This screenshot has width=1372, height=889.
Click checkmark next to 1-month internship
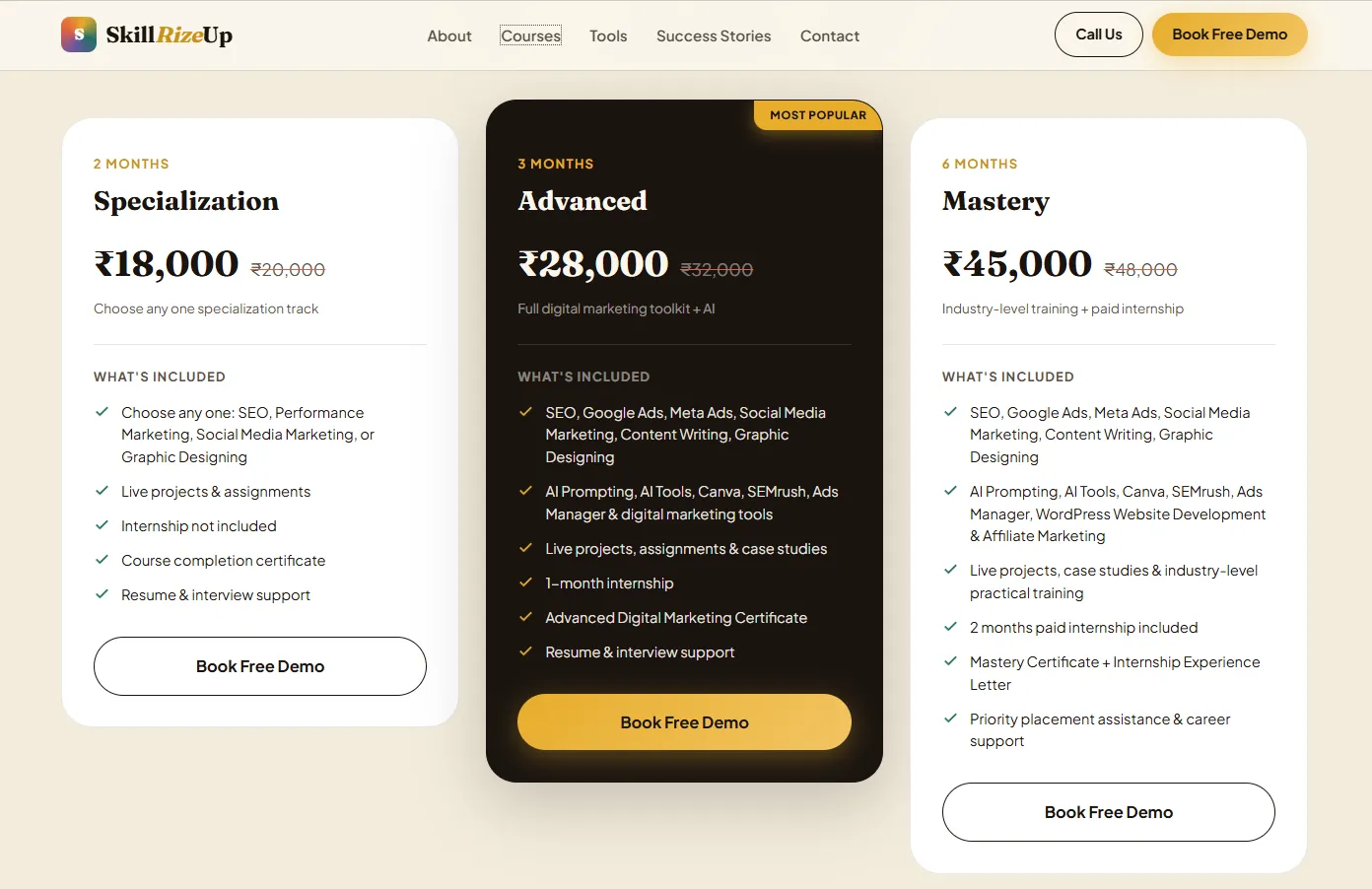click(x=525, y=582)
